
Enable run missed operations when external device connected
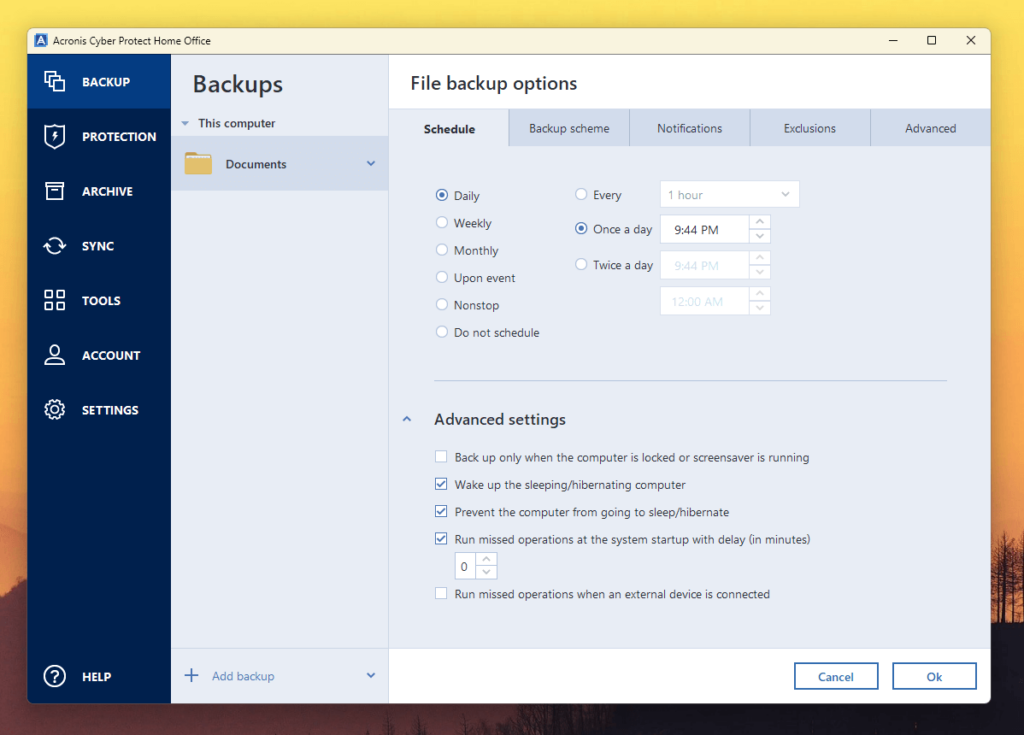(x=441, y=593)
